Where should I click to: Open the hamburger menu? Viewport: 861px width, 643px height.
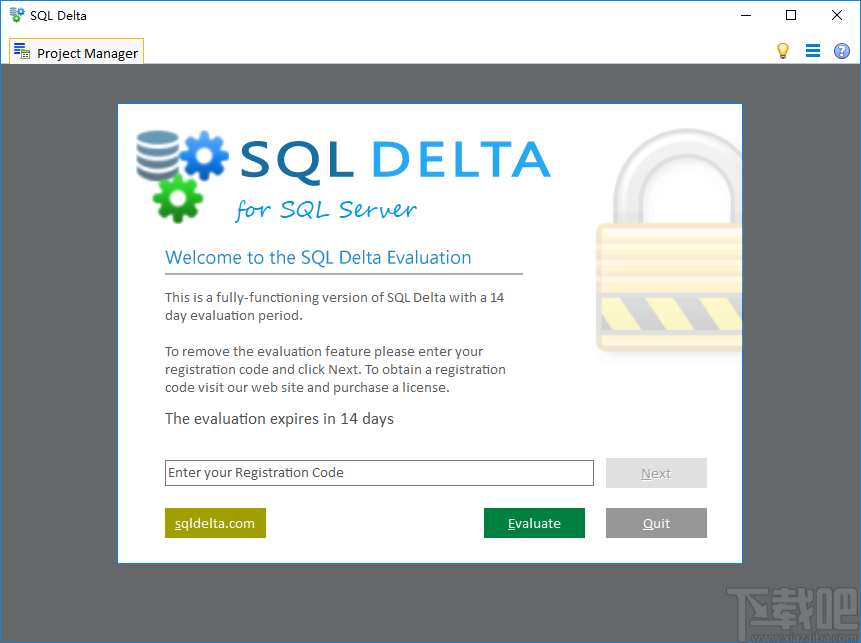point(812,50)
